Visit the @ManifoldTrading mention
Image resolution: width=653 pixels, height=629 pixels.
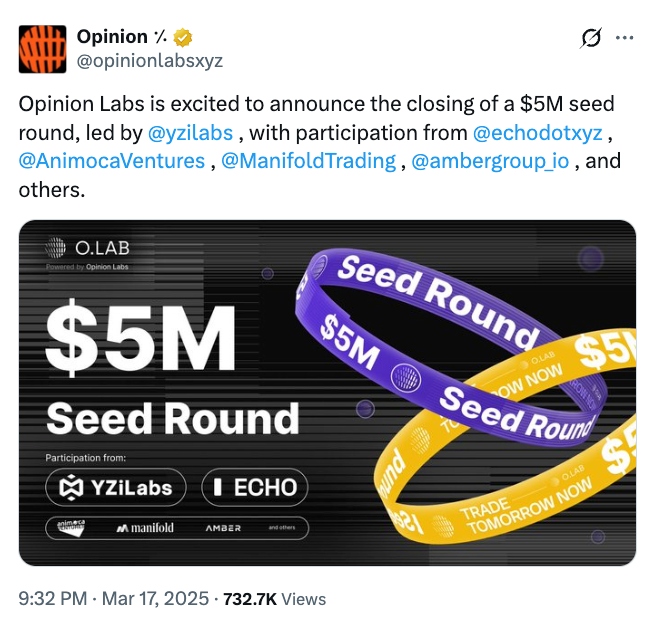pos(308,160)
